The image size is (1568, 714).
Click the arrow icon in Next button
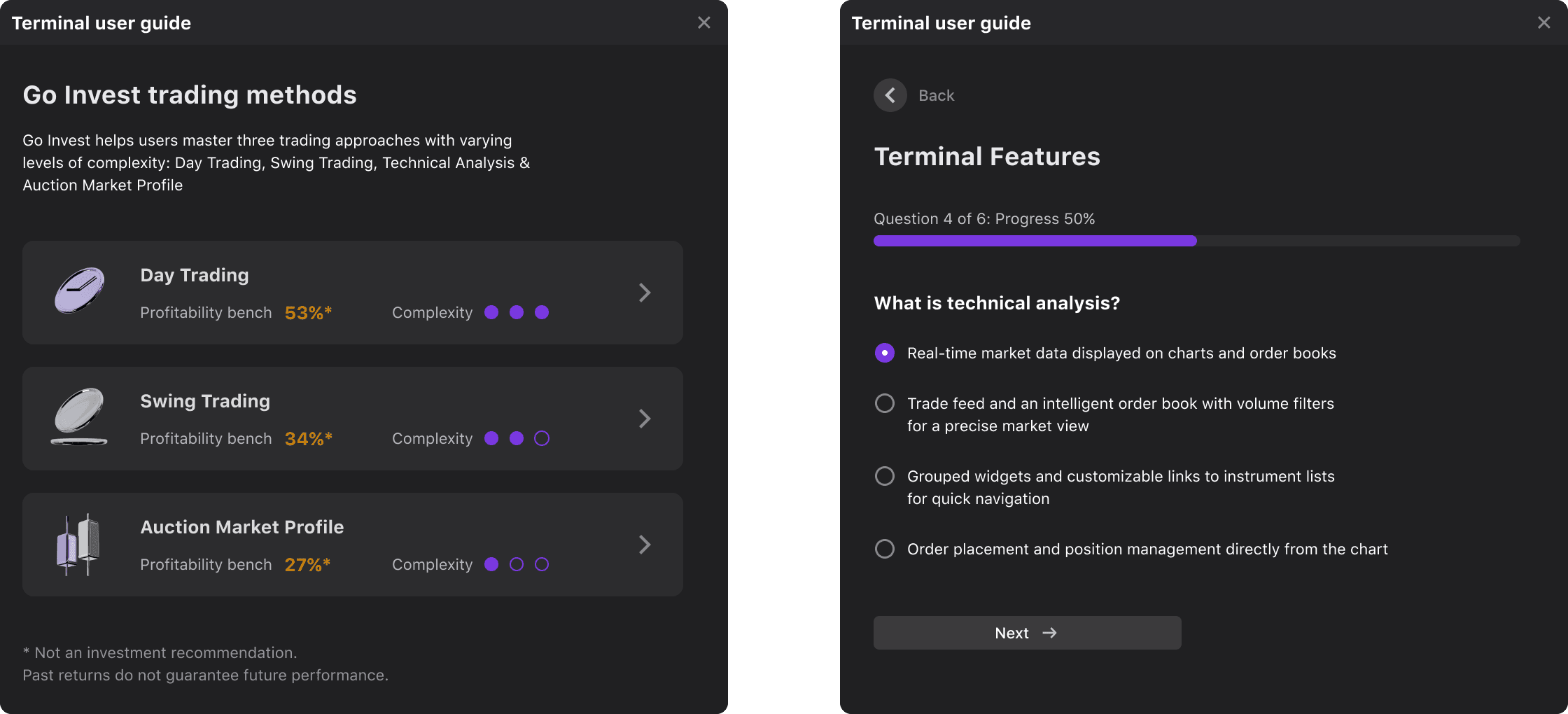point(1049,633)
